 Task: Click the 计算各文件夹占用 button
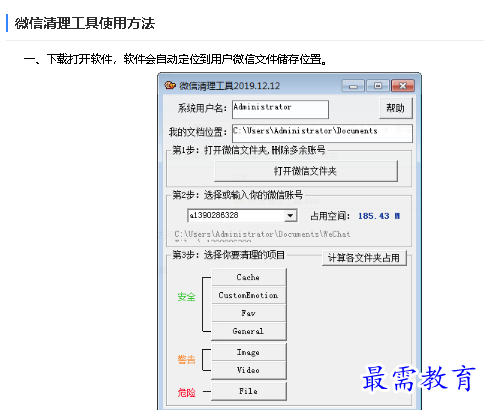coord(364,258)
